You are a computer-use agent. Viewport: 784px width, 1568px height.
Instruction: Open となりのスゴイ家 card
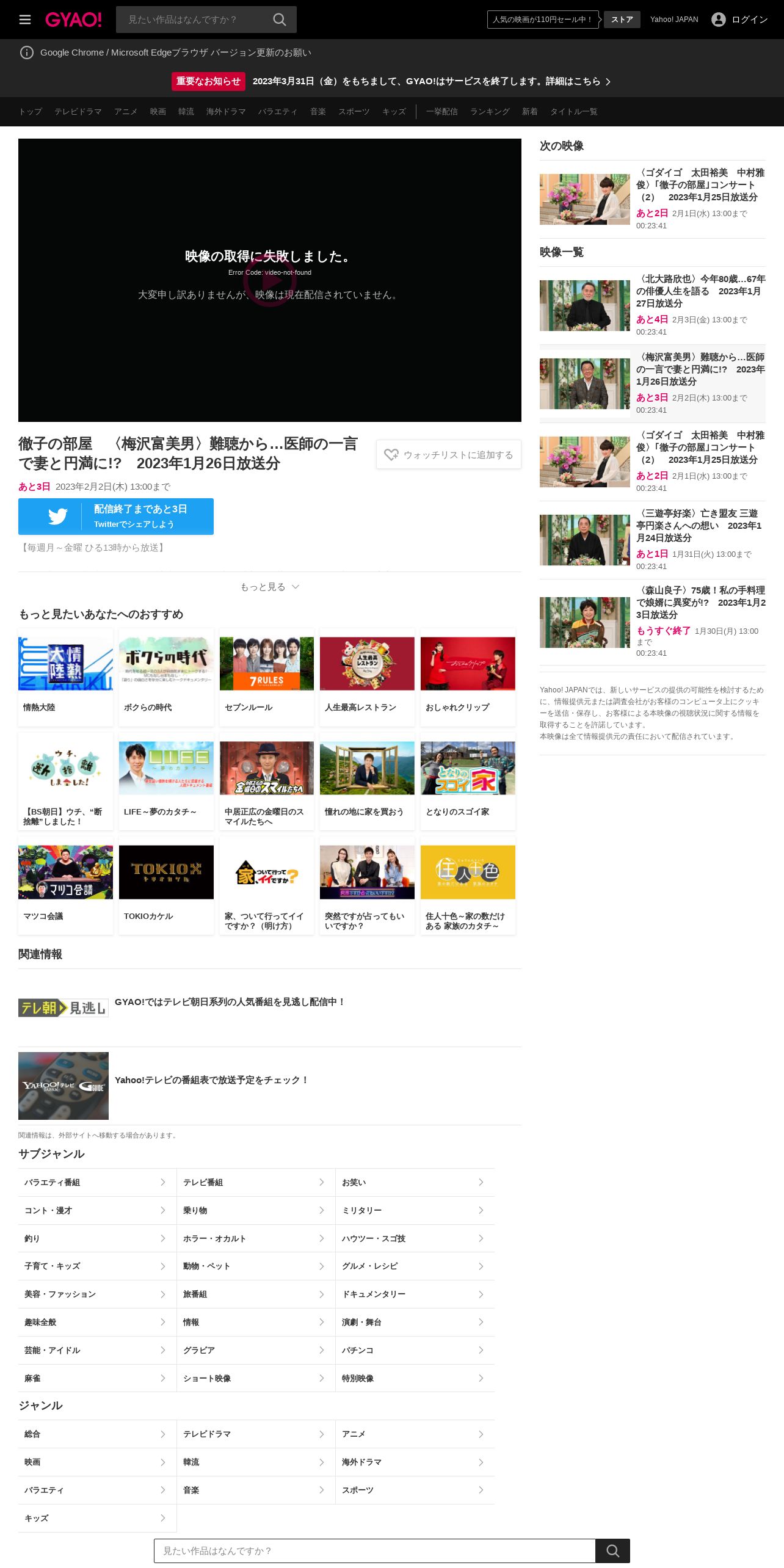tap(468, 782)
